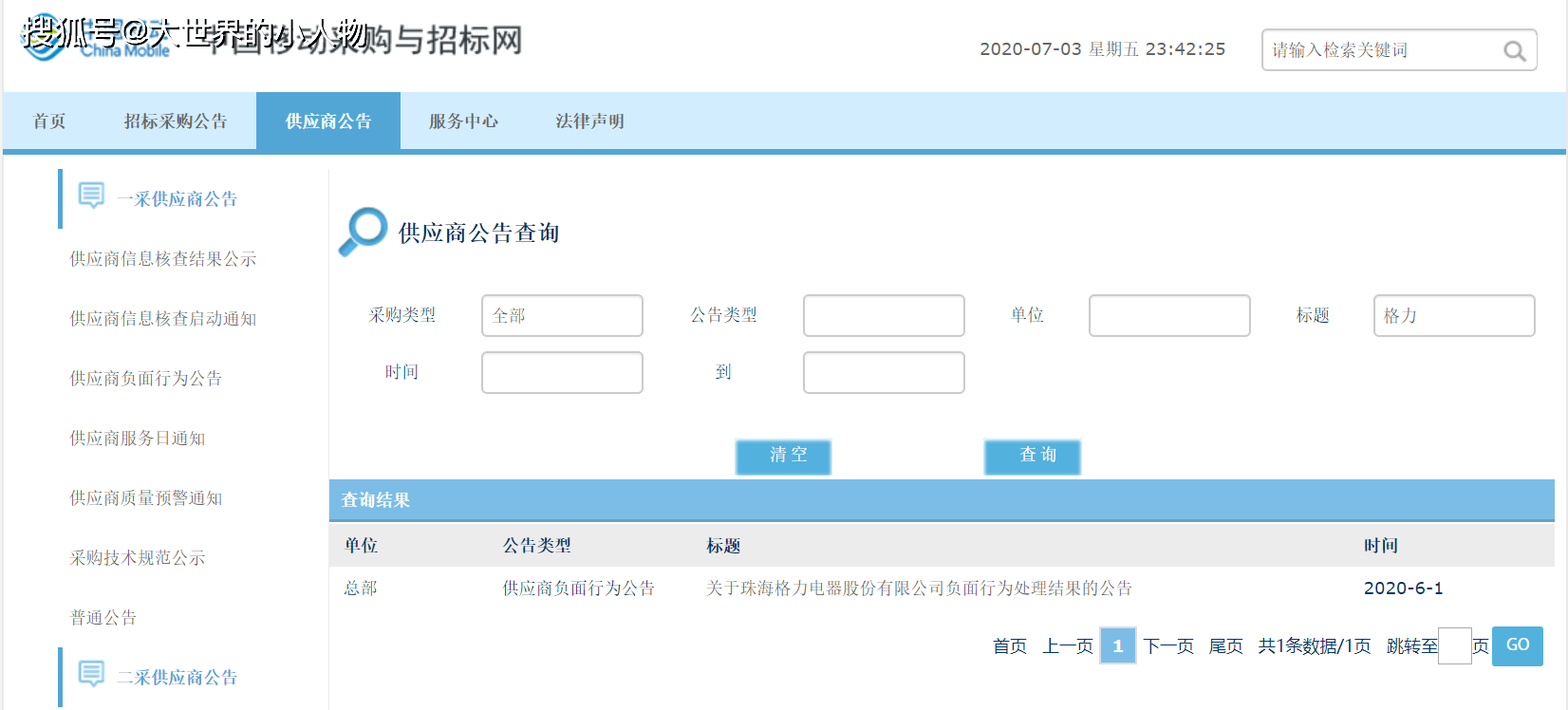The image size is (1568, 710).
Task: Click the date and time display in the header
Action: (x=1102, y=49)
